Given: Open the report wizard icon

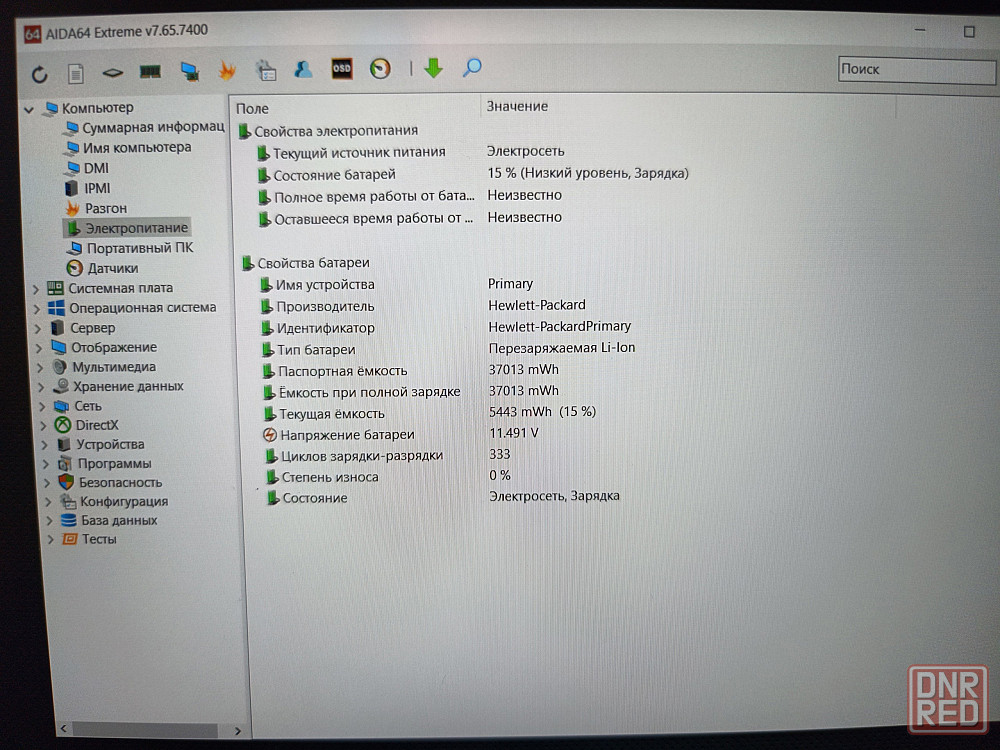Looking at the screenshot, I should pos(266,70).
